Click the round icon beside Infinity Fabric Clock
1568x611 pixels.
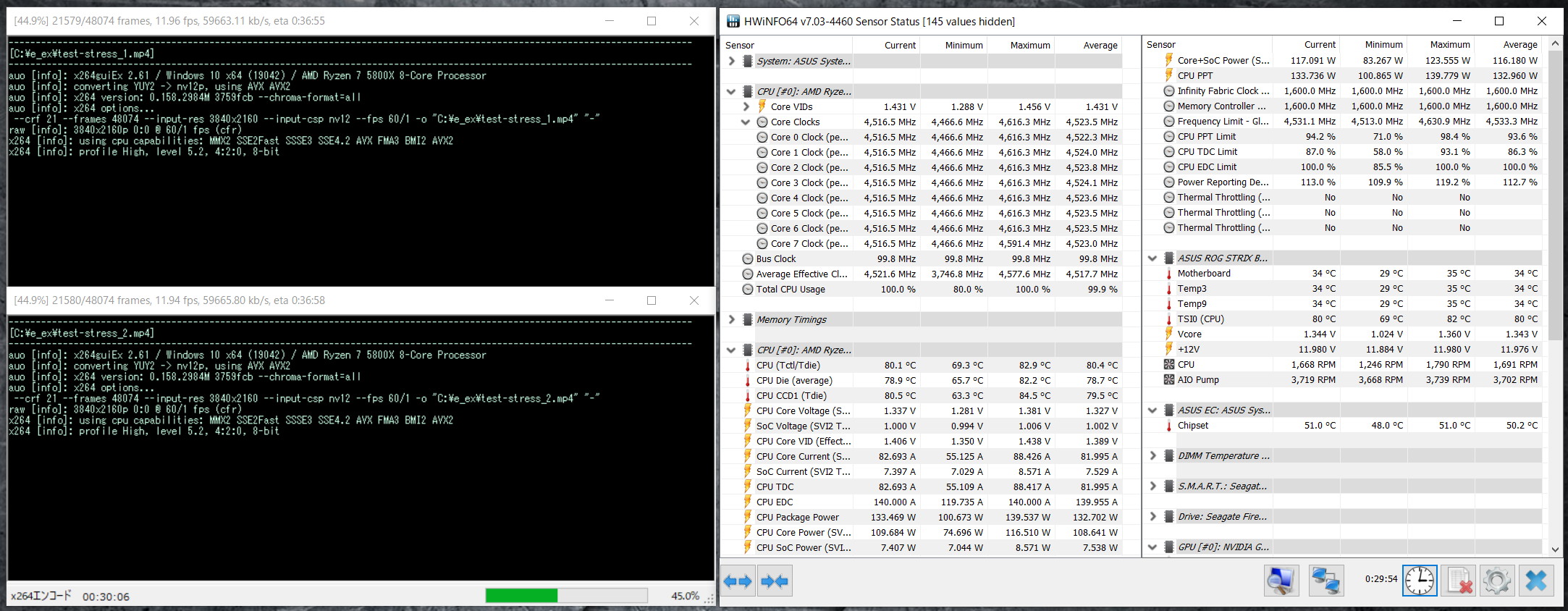click(x=1168, y=90)
